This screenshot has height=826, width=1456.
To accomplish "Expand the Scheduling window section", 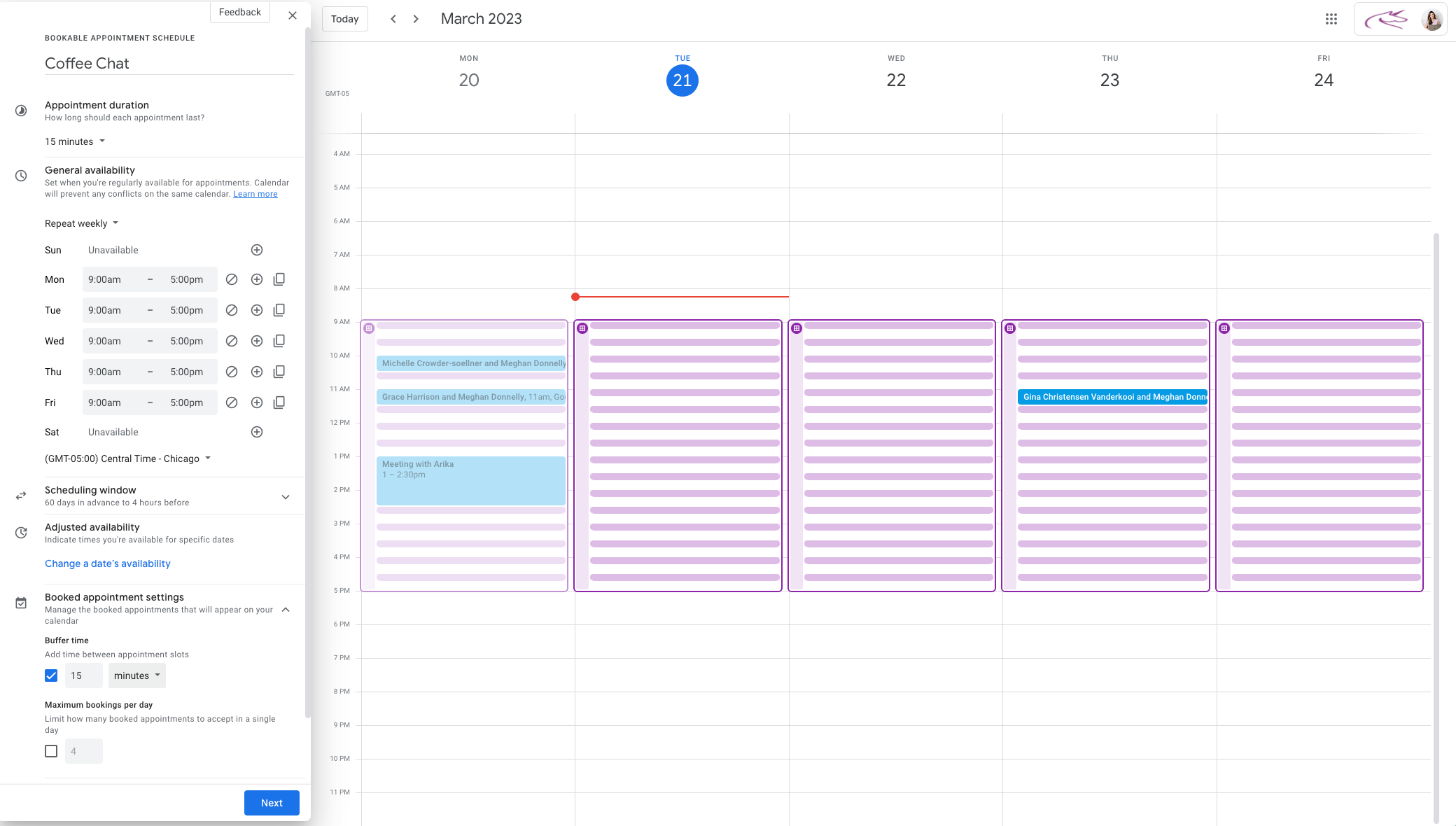I will click(286, 496).
